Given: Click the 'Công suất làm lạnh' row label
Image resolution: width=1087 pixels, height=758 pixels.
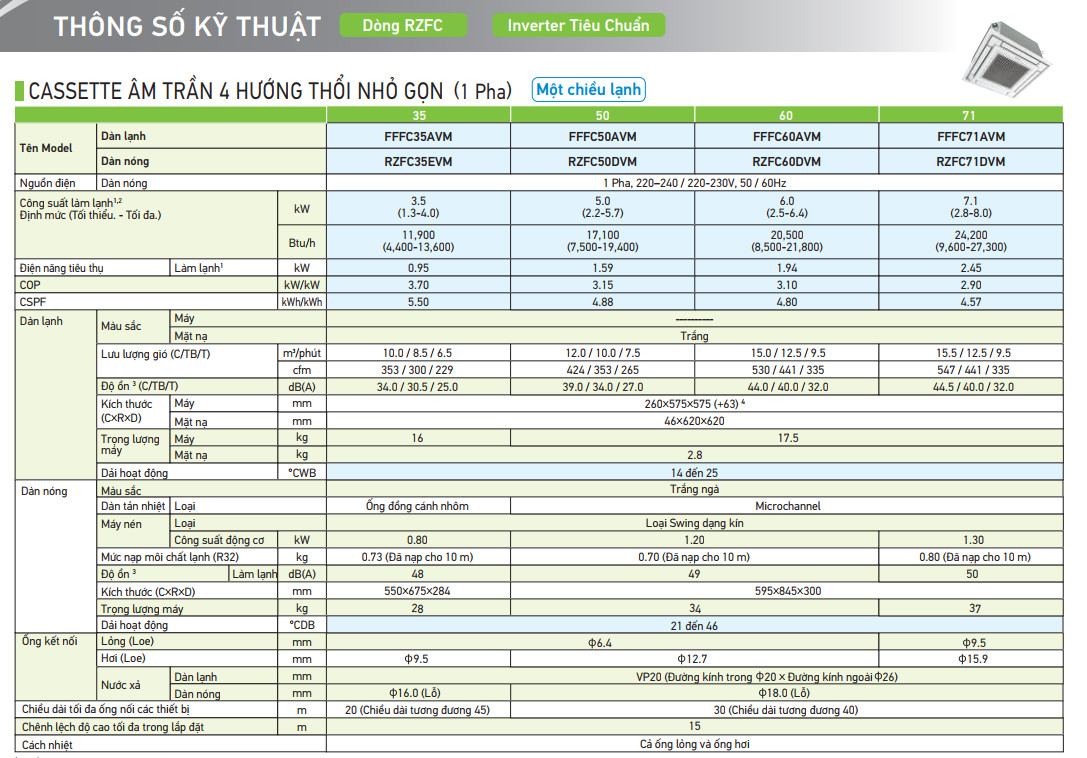Looking at the screenshot, I should click(x=70, y=203).
